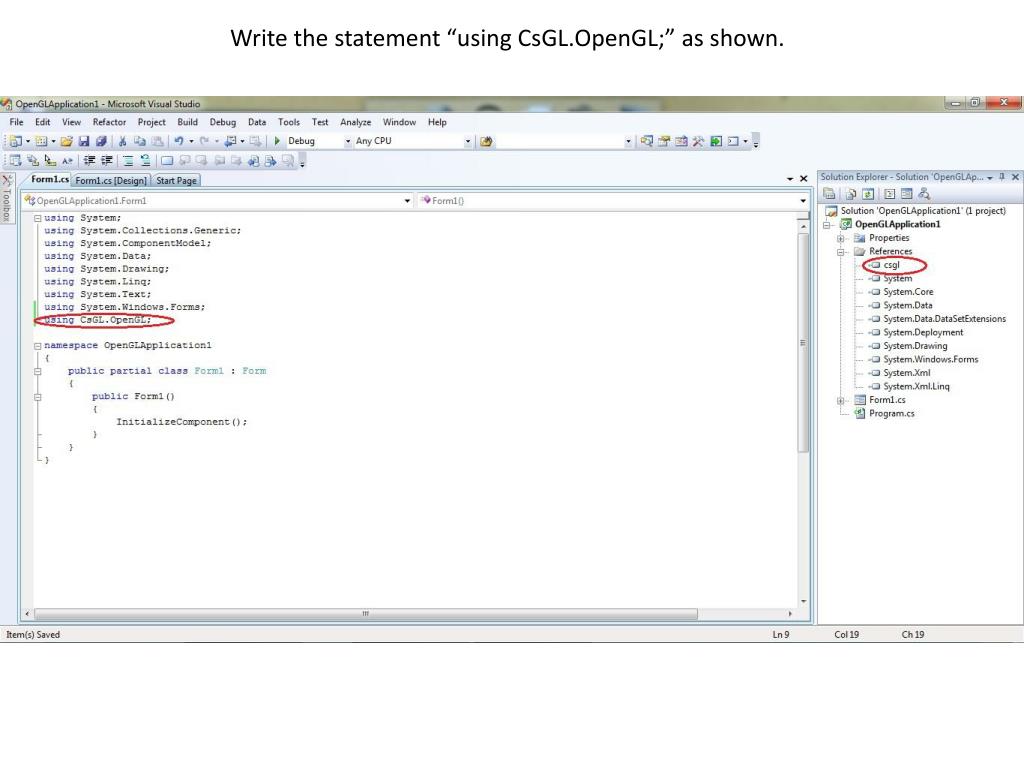Click Refresh in the Solution Explorer toolbar
Image resolution: width=1024 pixels, height=768 pixels.
coord(868,194)
